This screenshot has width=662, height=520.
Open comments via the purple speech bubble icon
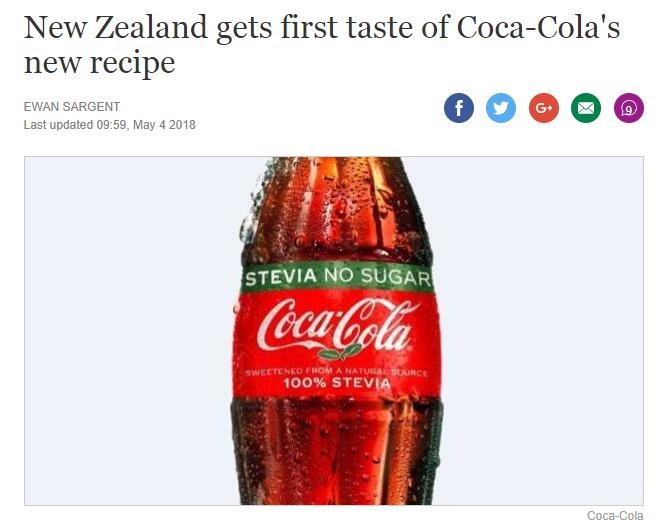coord(629,108)
